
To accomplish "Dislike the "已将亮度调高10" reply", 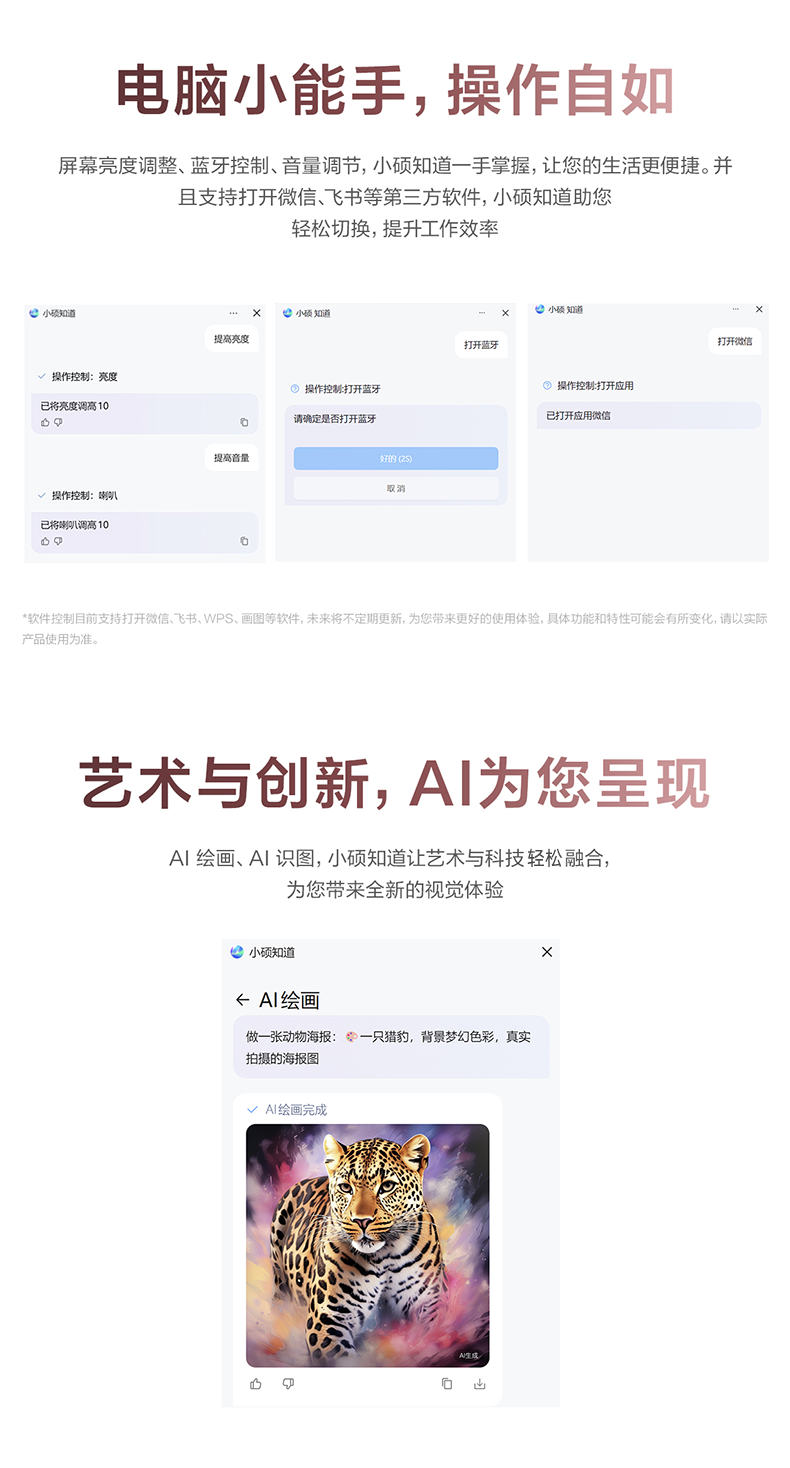I will coord(58,422).
